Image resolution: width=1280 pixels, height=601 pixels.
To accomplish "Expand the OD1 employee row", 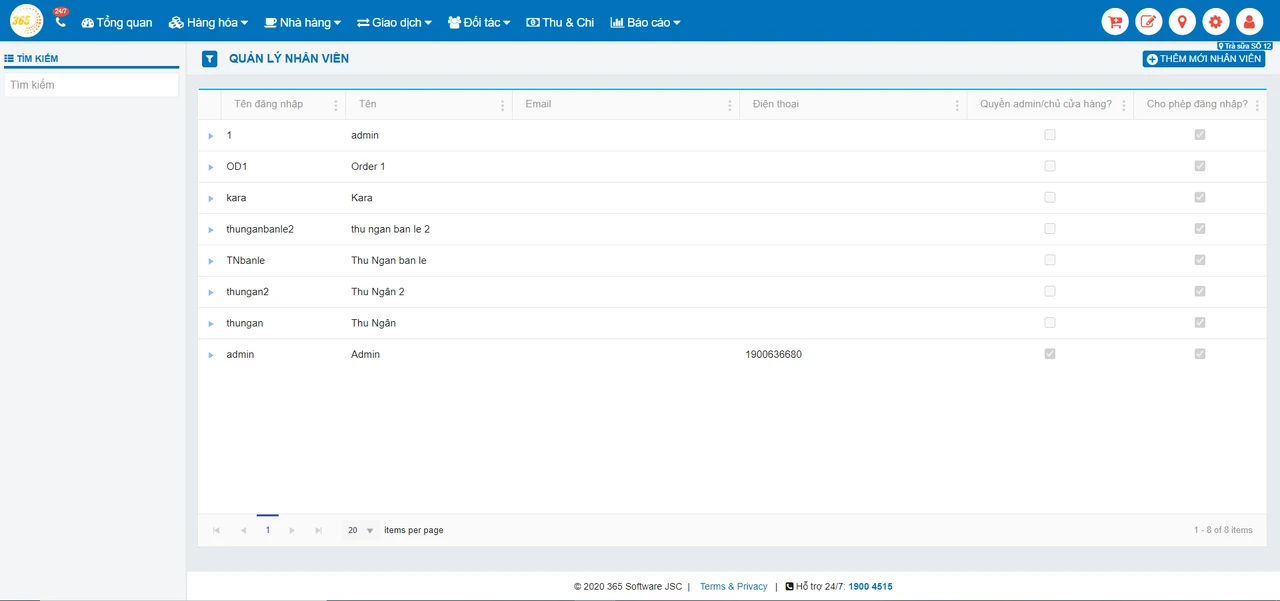I will 211,167.
